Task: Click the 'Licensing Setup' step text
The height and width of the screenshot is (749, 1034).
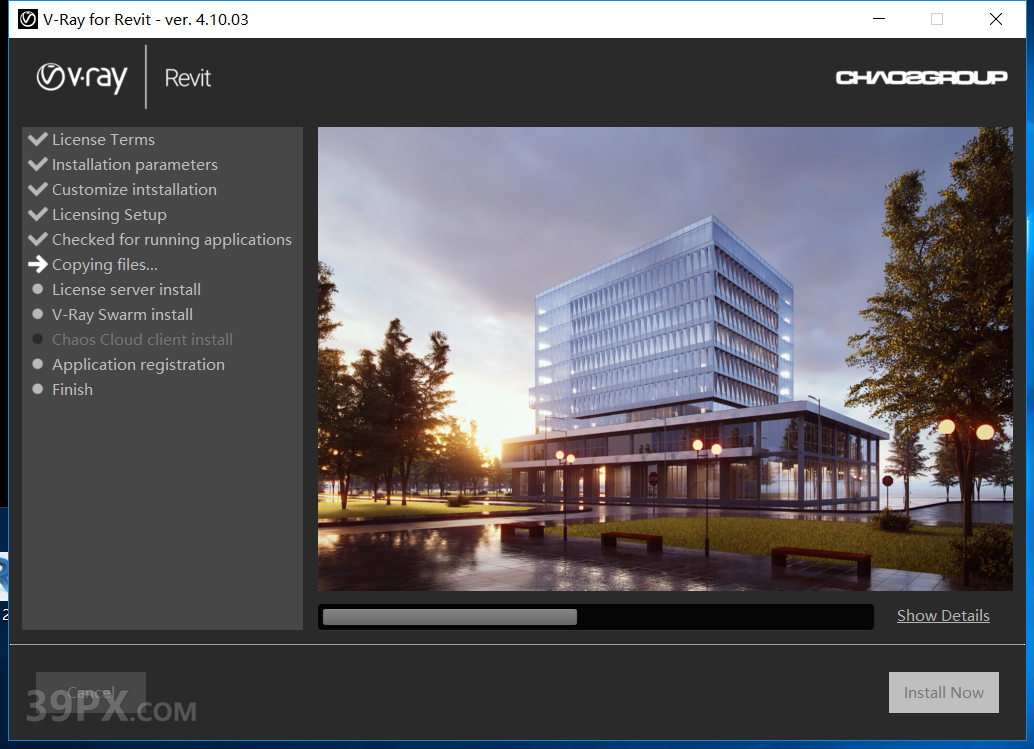Action: [109, 215]
